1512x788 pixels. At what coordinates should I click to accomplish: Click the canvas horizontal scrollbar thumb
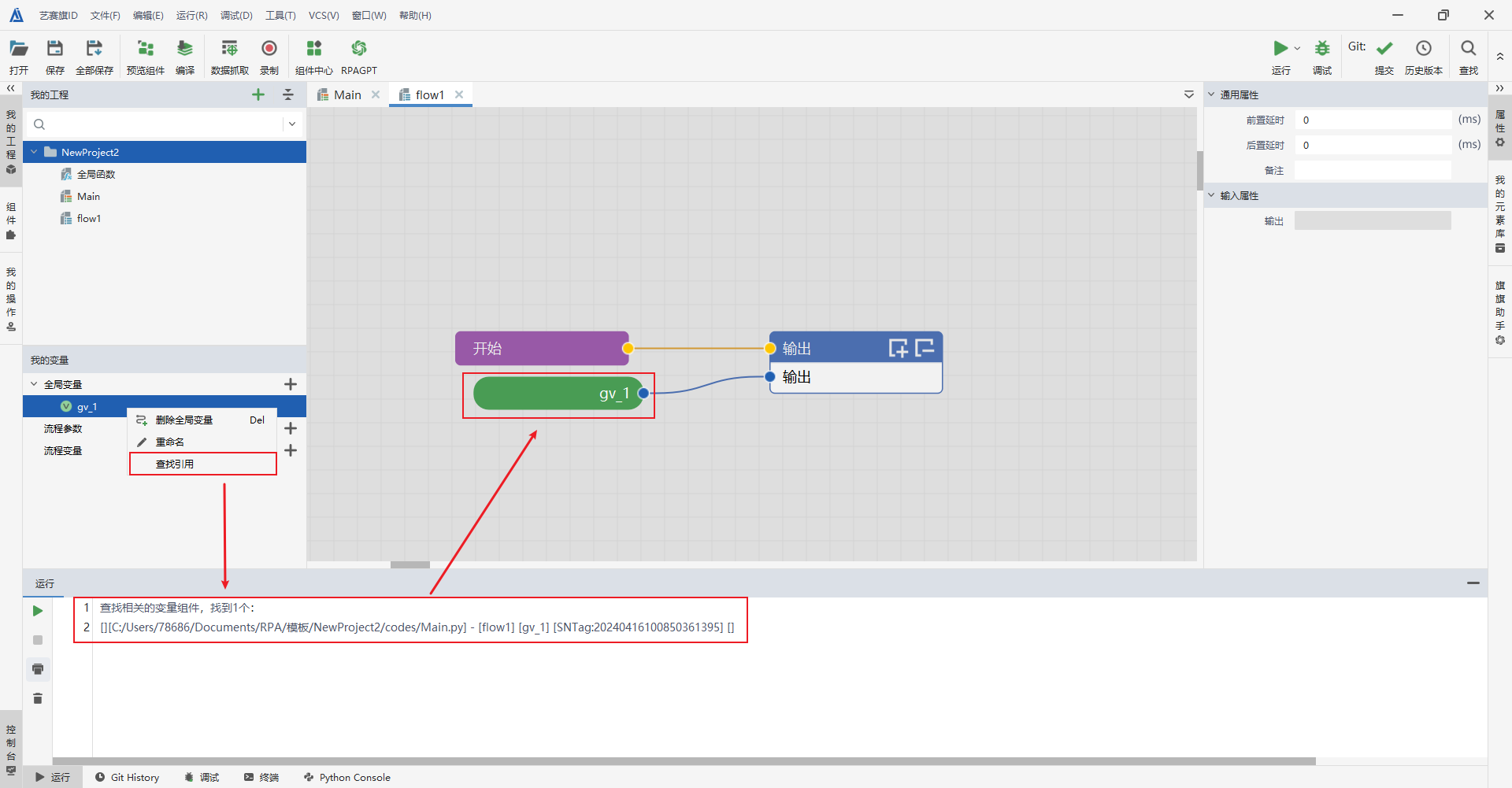[410, 564]
